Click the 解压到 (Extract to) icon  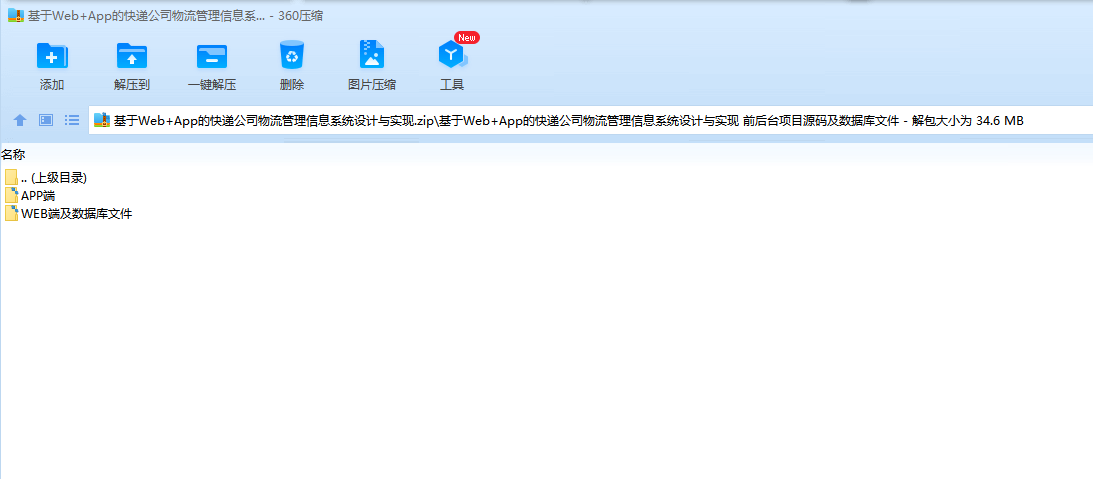(132, 55)
